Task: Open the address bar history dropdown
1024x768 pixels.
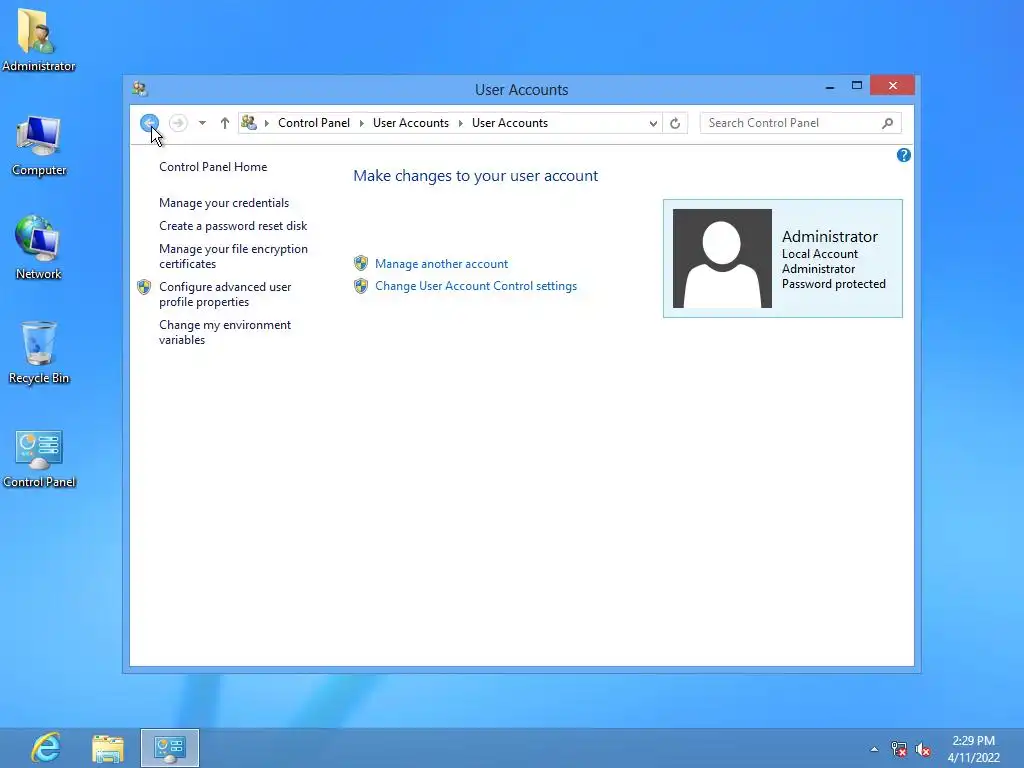Action: [x=652, y=123]
